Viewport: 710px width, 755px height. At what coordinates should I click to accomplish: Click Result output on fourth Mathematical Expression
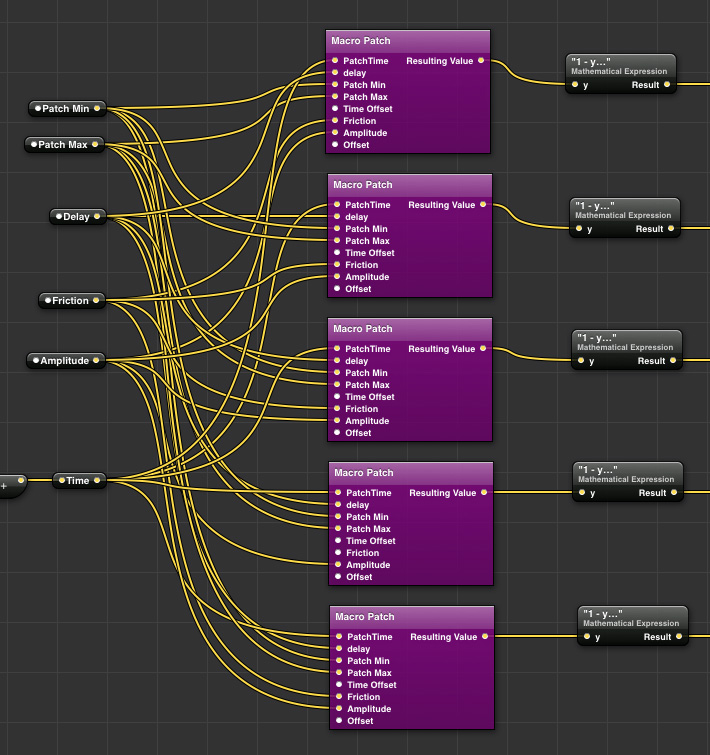[673, 493]
